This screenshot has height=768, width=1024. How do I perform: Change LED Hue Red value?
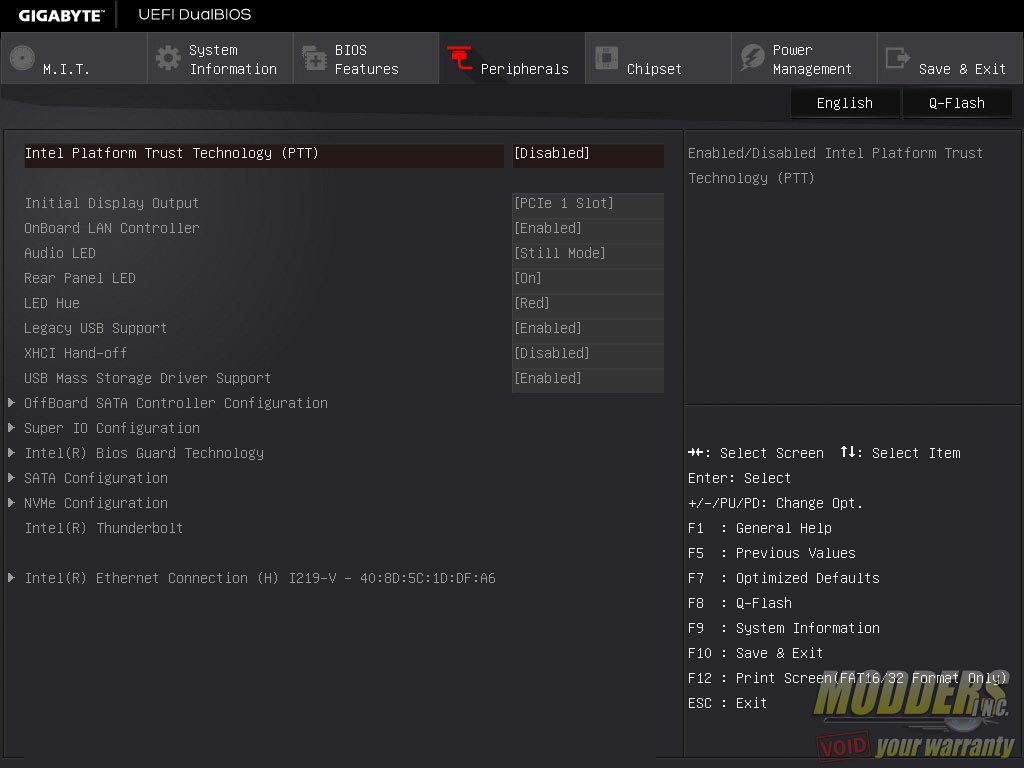coord(588,304)
